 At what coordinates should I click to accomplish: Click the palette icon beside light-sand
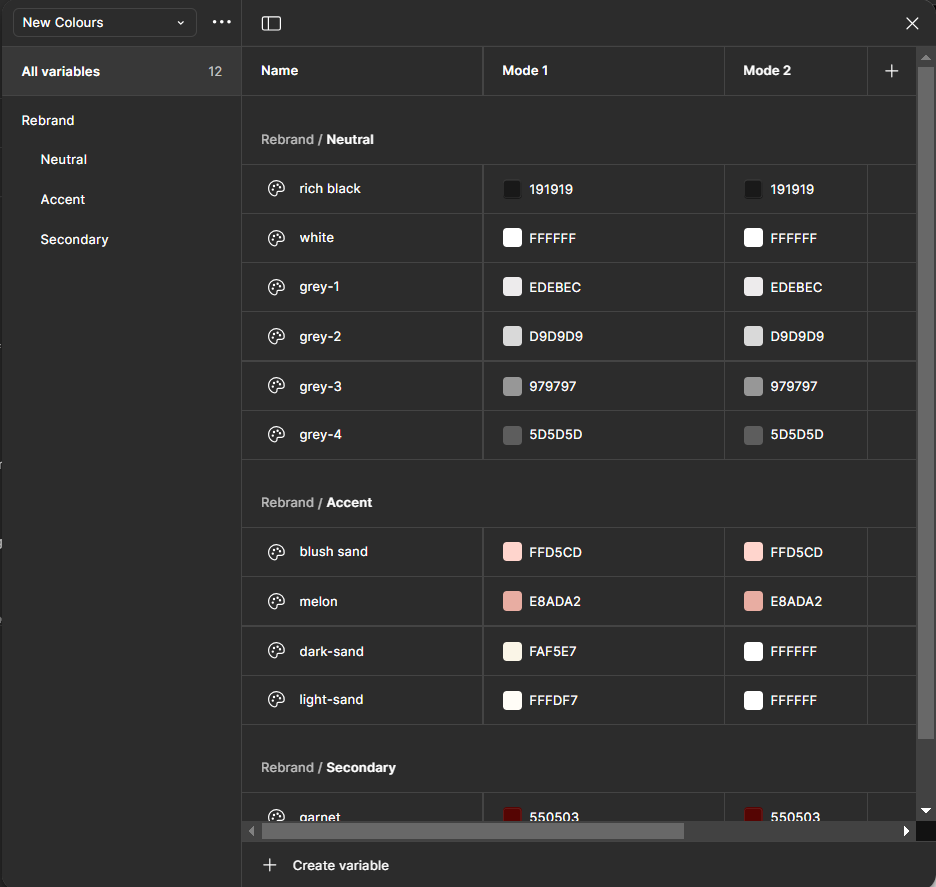(x=277, y=700)
